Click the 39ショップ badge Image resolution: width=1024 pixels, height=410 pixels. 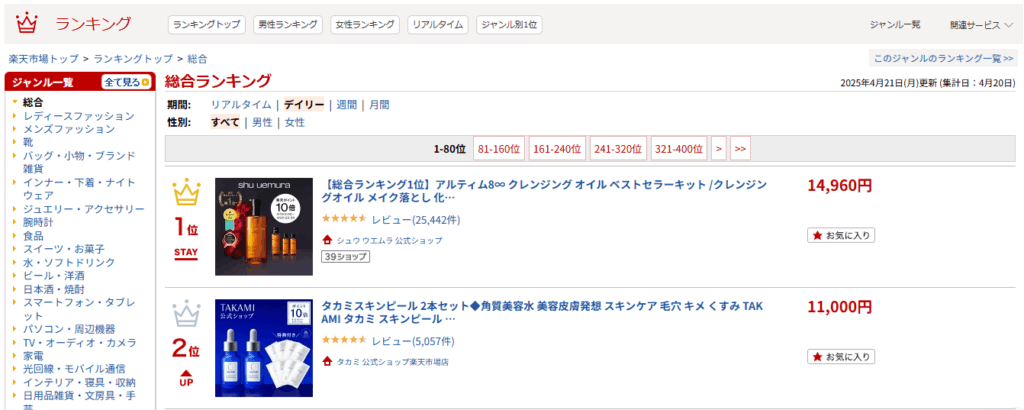345,257
